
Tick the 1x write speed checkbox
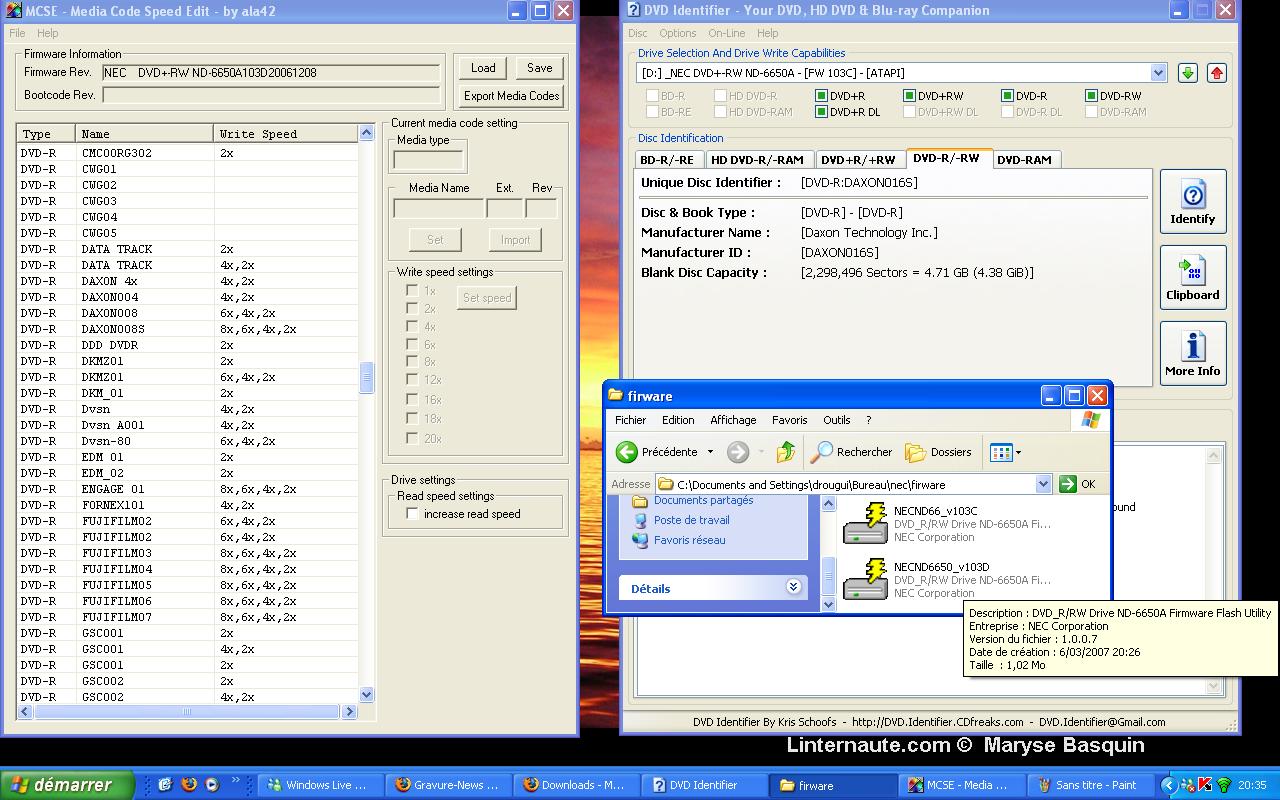pos(412,290)
